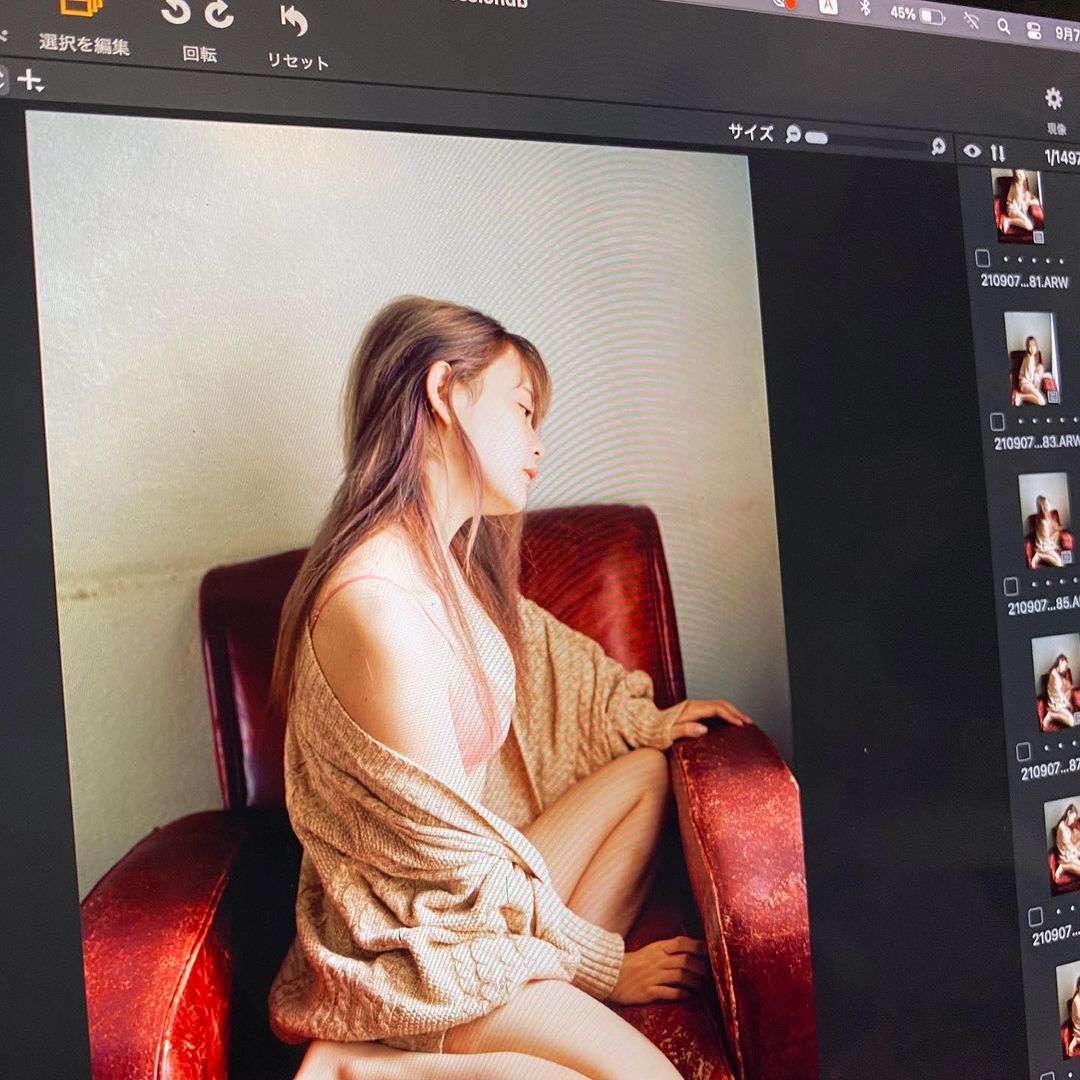Toggle the eye visibility filter icon
The image size is (1080, 1080).
tap(972, 151)
